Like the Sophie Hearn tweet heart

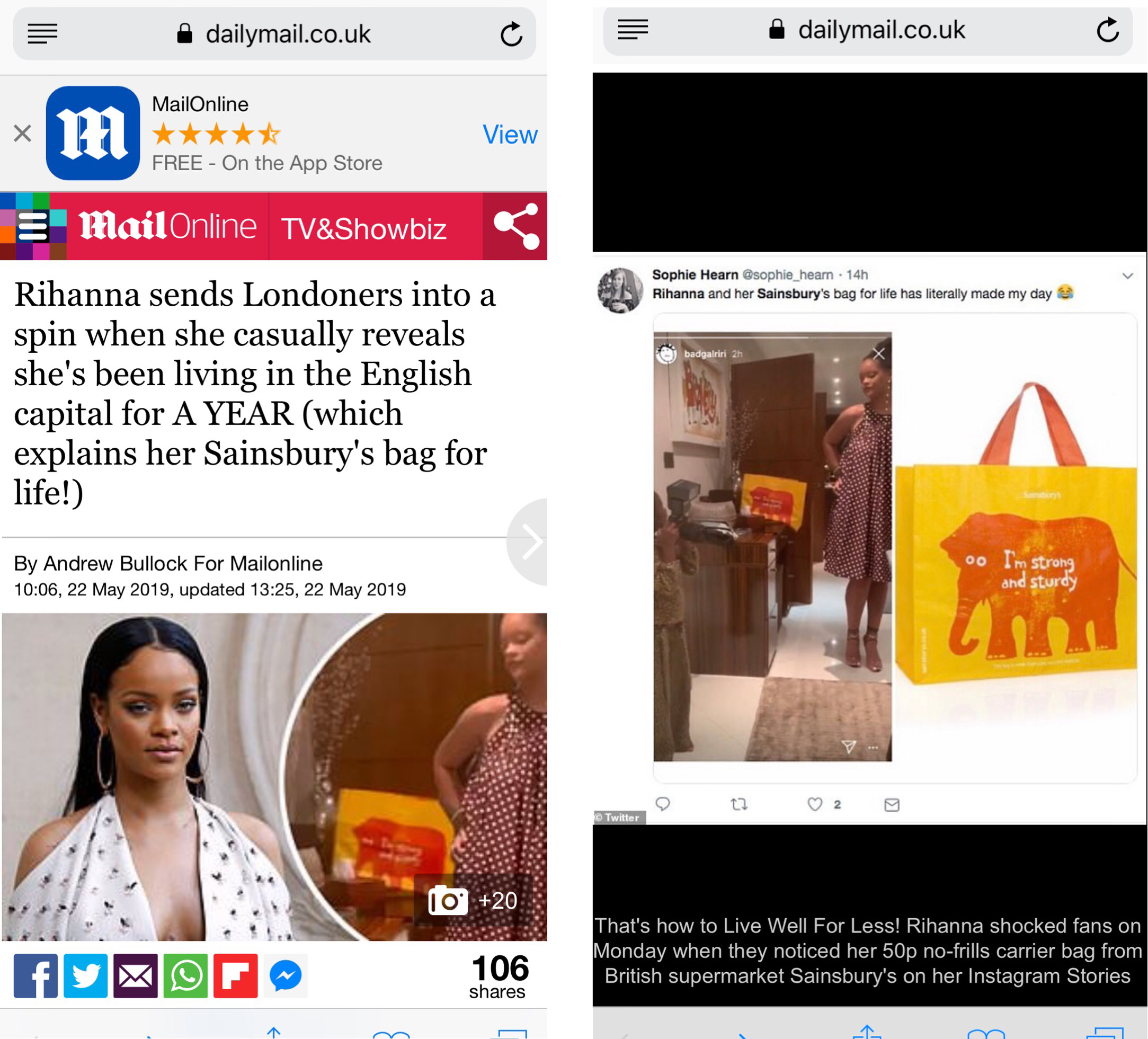tap(815, 804)
